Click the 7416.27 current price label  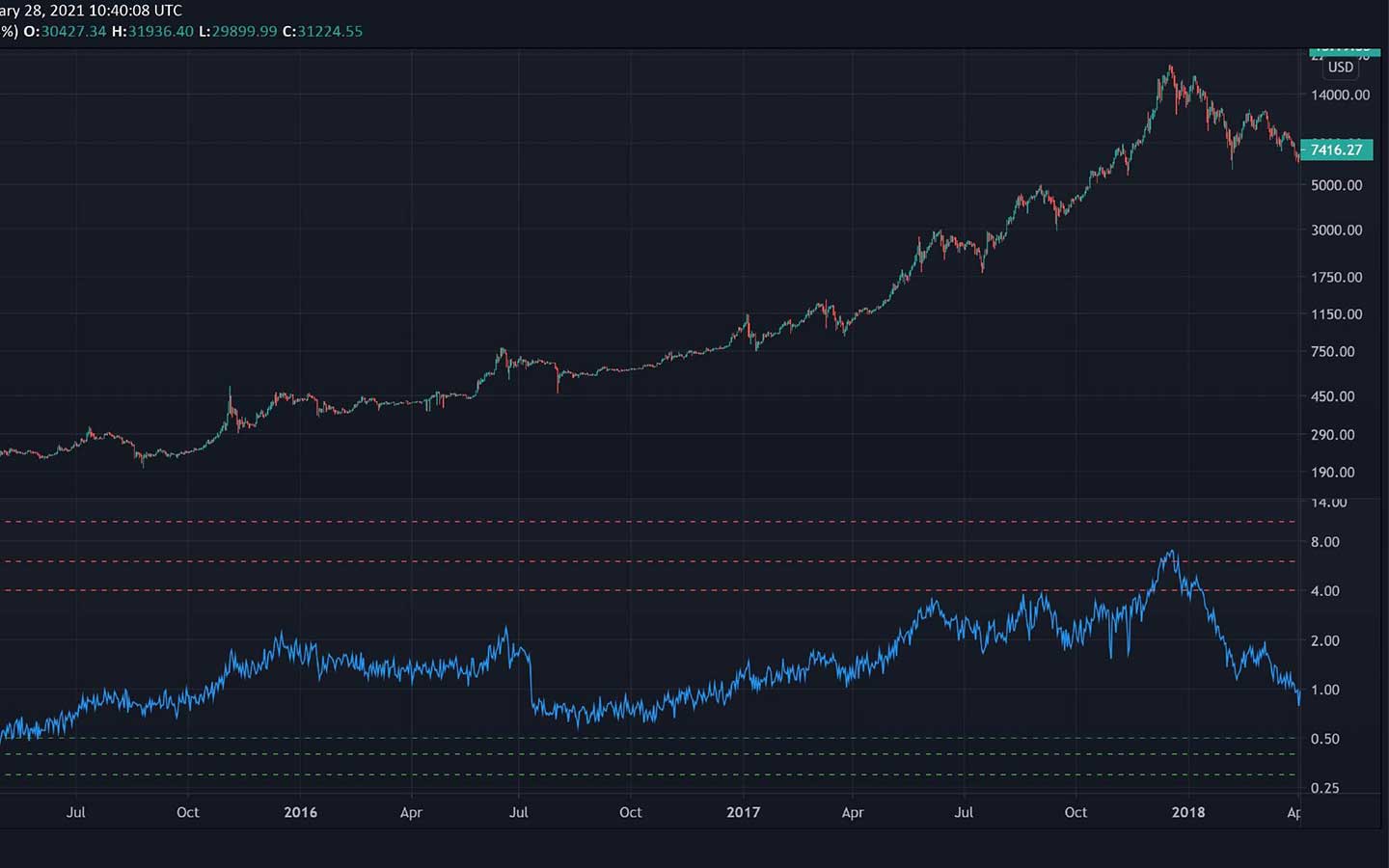pyautogui.click(x=1336, y=149)
